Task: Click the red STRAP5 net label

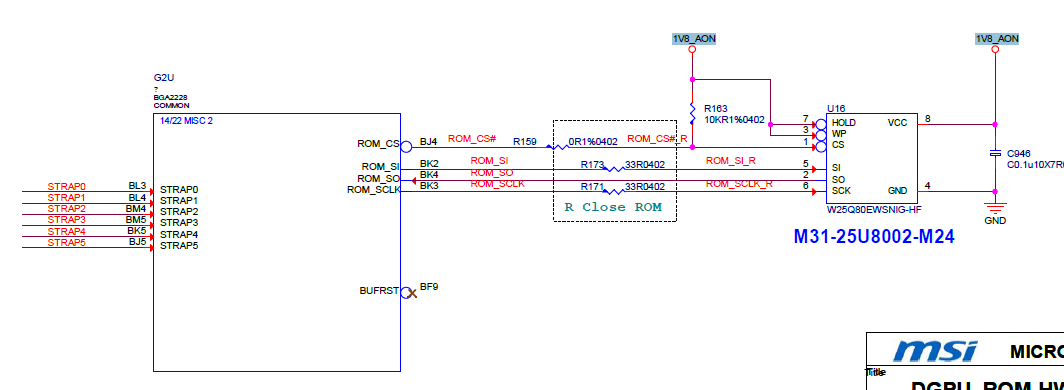Action: tap(66, 241)
